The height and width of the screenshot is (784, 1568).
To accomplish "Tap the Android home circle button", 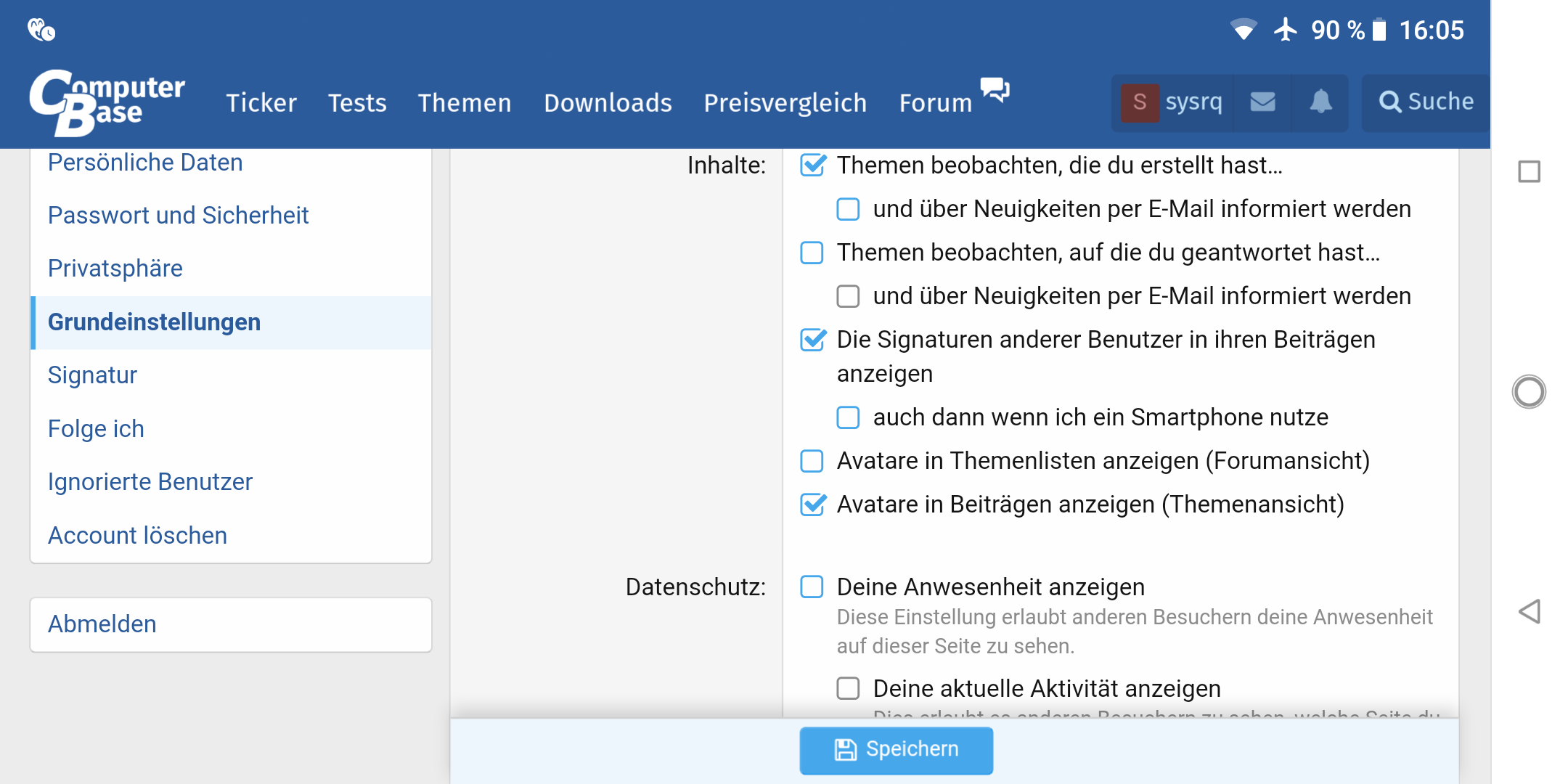I will click(1530, 392).
